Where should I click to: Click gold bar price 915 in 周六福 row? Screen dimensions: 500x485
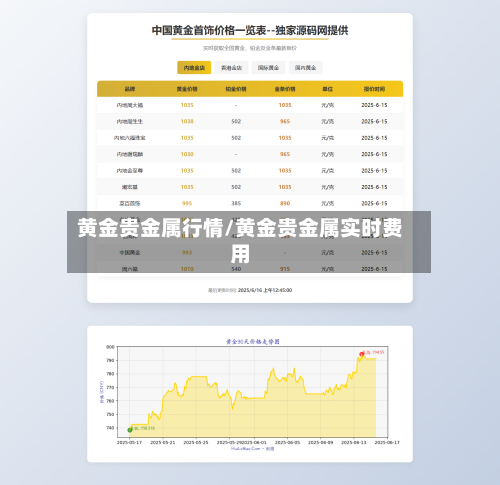[285, 269]
